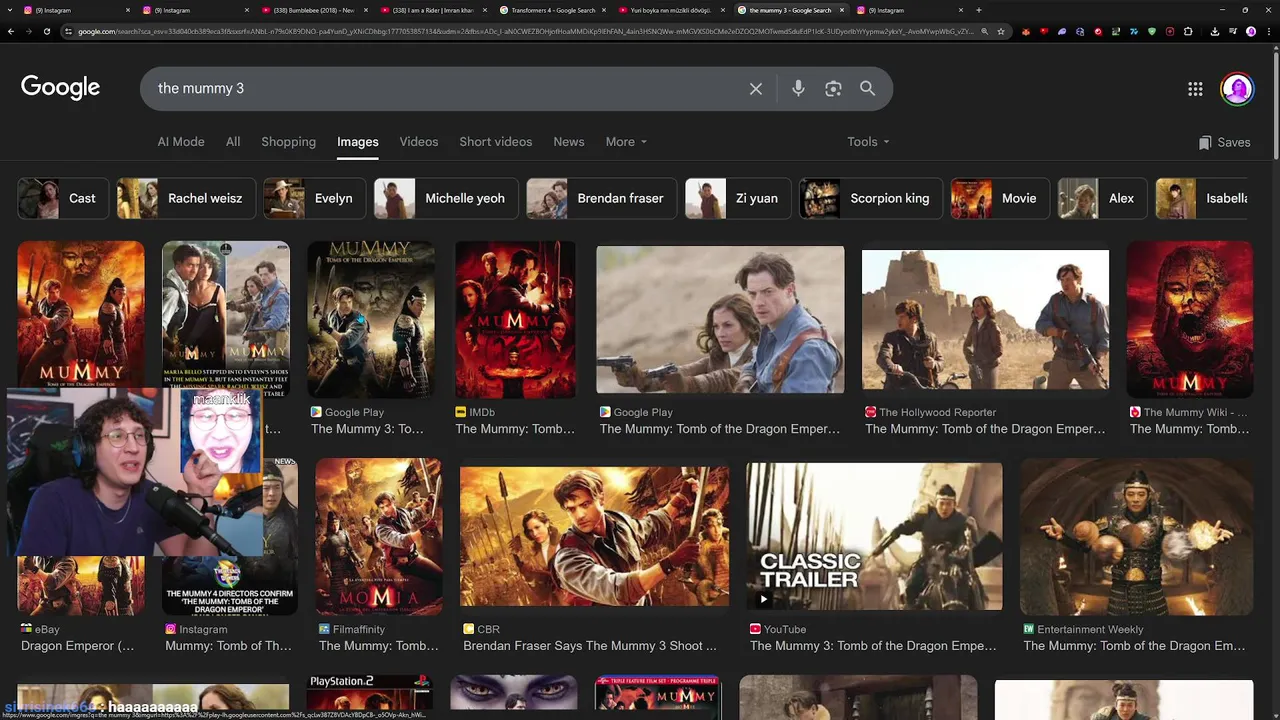1280x720 pixels.
Task: Filter images by Movie chip
Action: [x=1000, y=198]
